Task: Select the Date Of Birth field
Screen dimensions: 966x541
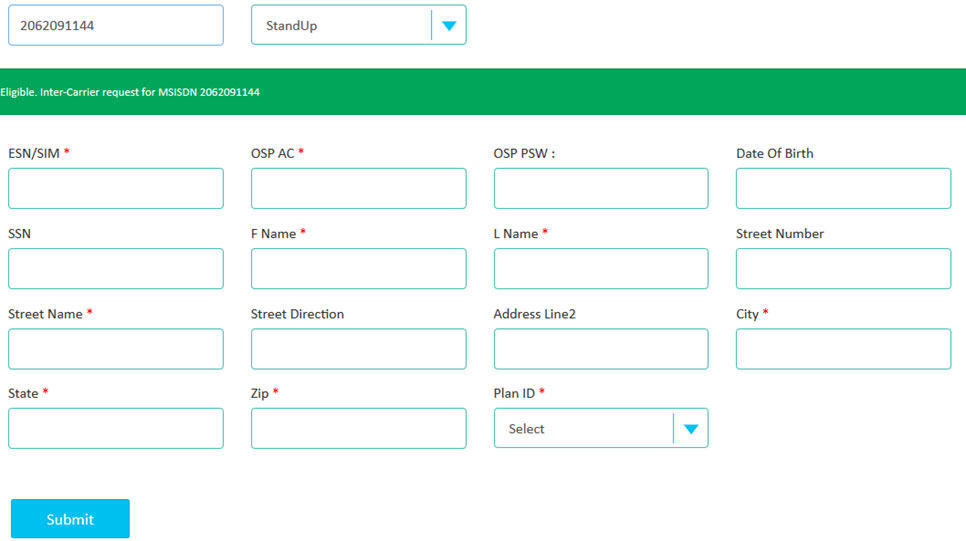Action: [843, 189]
